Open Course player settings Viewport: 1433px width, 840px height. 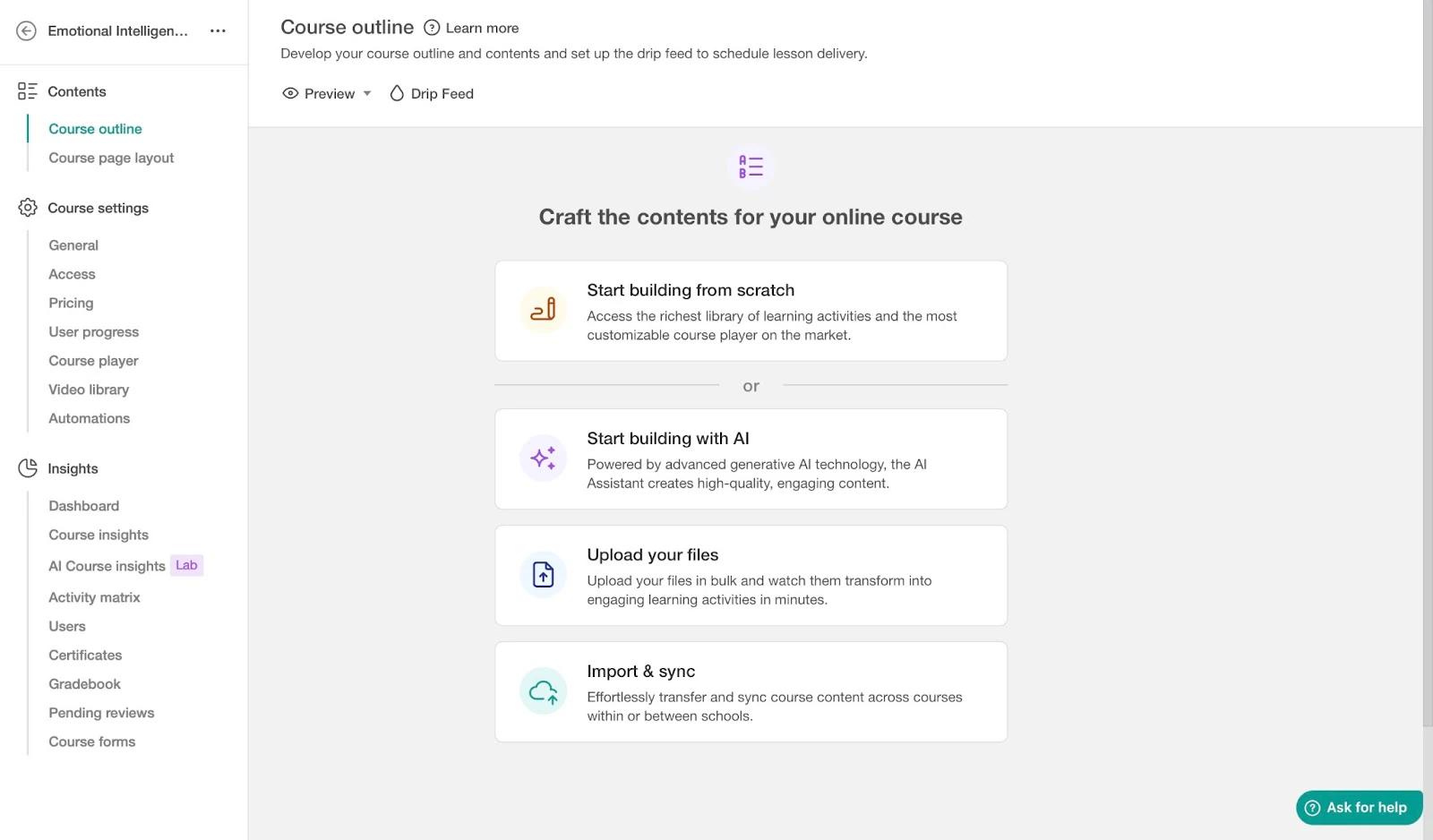click(93, 361)
